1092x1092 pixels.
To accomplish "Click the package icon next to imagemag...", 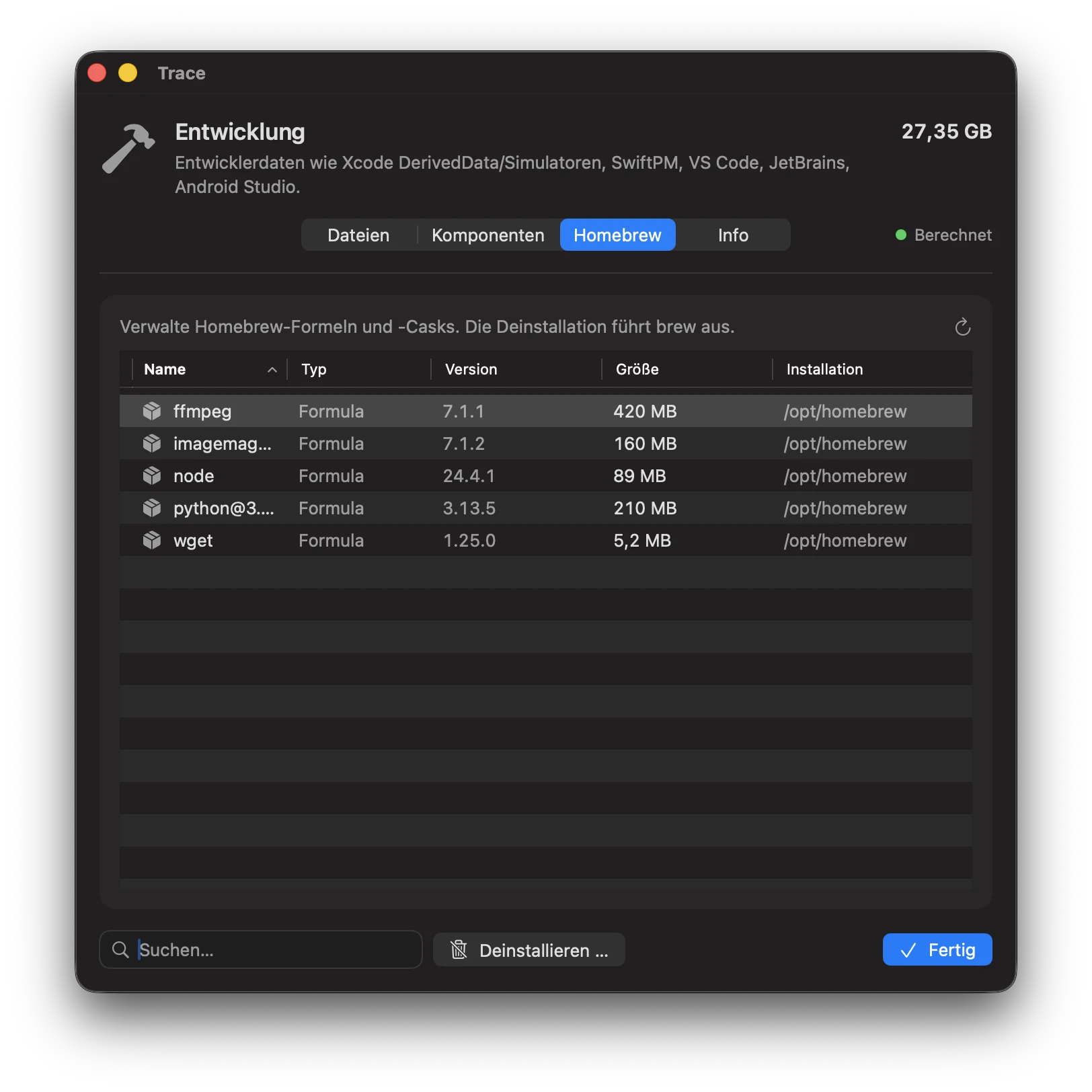I will 152,443.
